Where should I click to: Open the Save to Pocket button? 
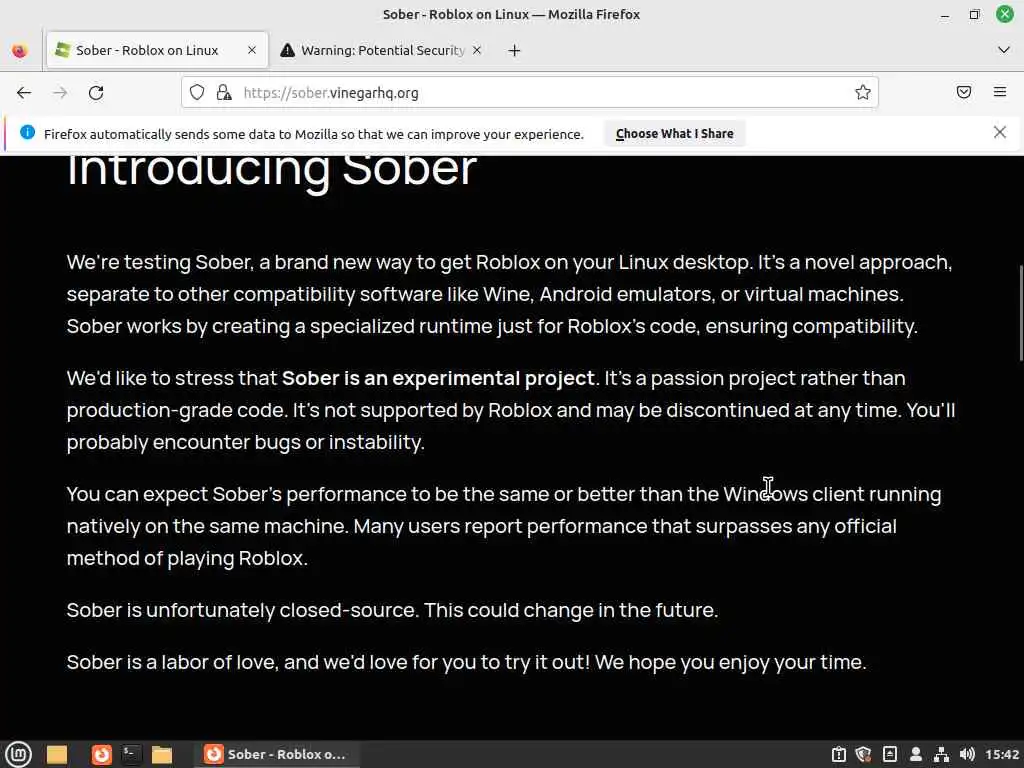963,92
